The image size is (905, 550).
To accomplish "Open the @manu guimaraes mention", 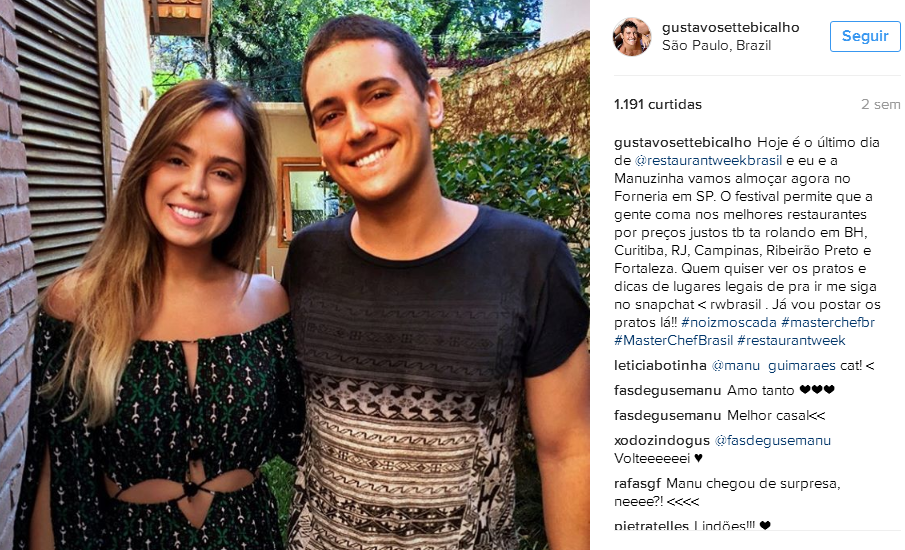I will [773, 365].
